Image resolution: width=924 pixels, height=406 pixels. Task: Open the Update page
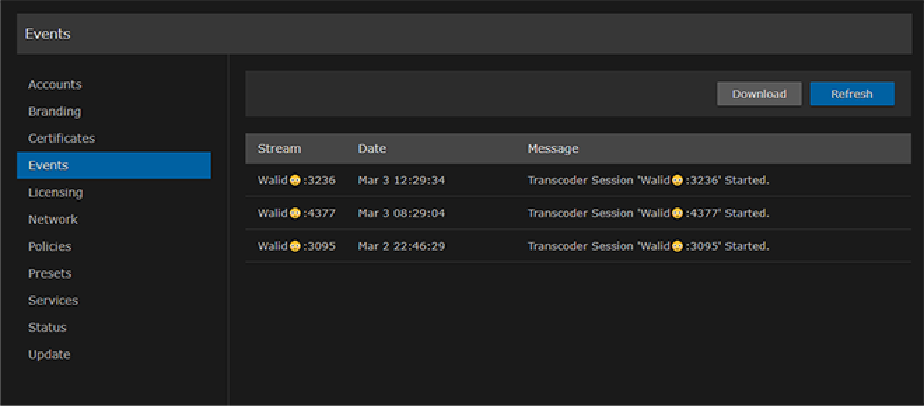click(49, 355)
